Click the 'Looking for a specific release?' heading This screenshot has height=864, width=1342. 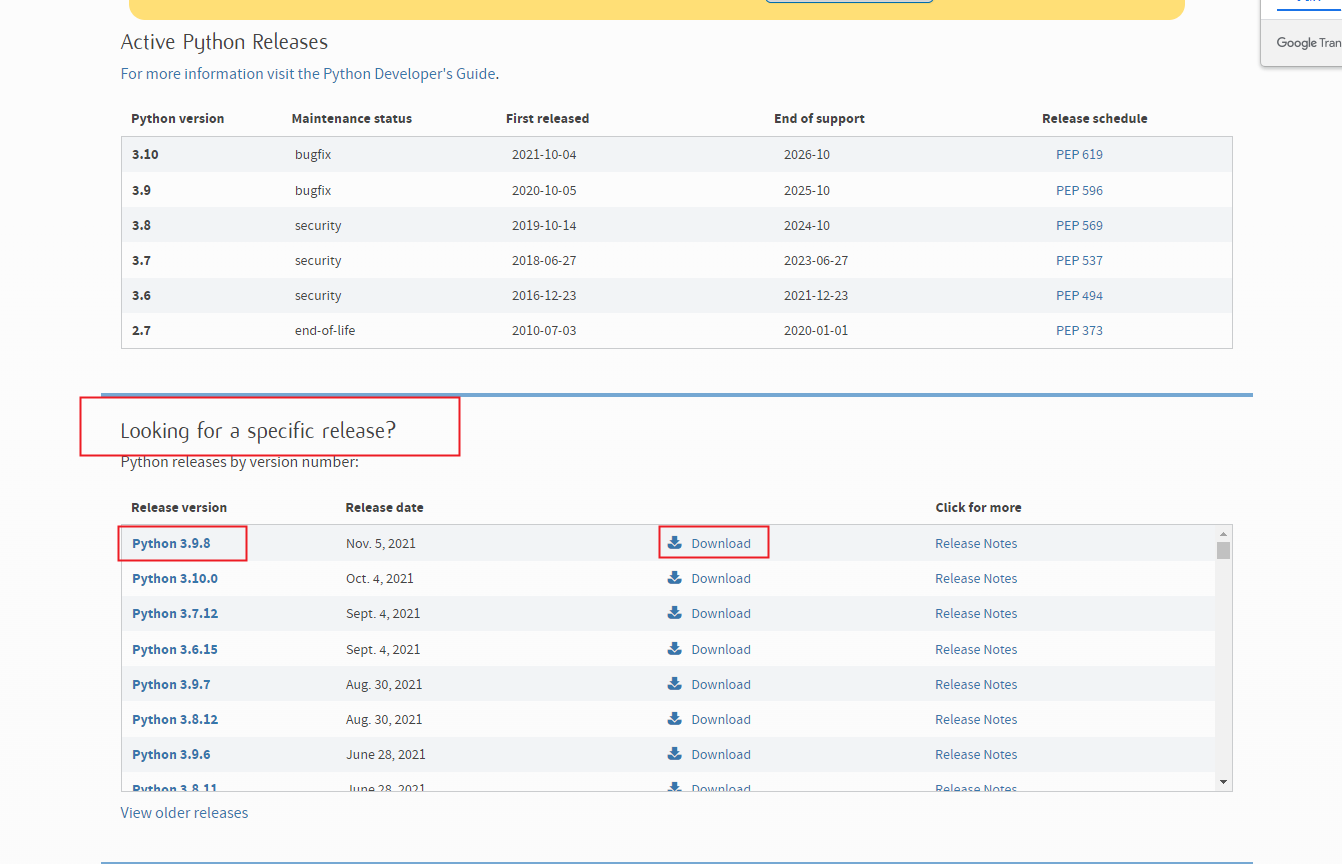coord(258,431)
